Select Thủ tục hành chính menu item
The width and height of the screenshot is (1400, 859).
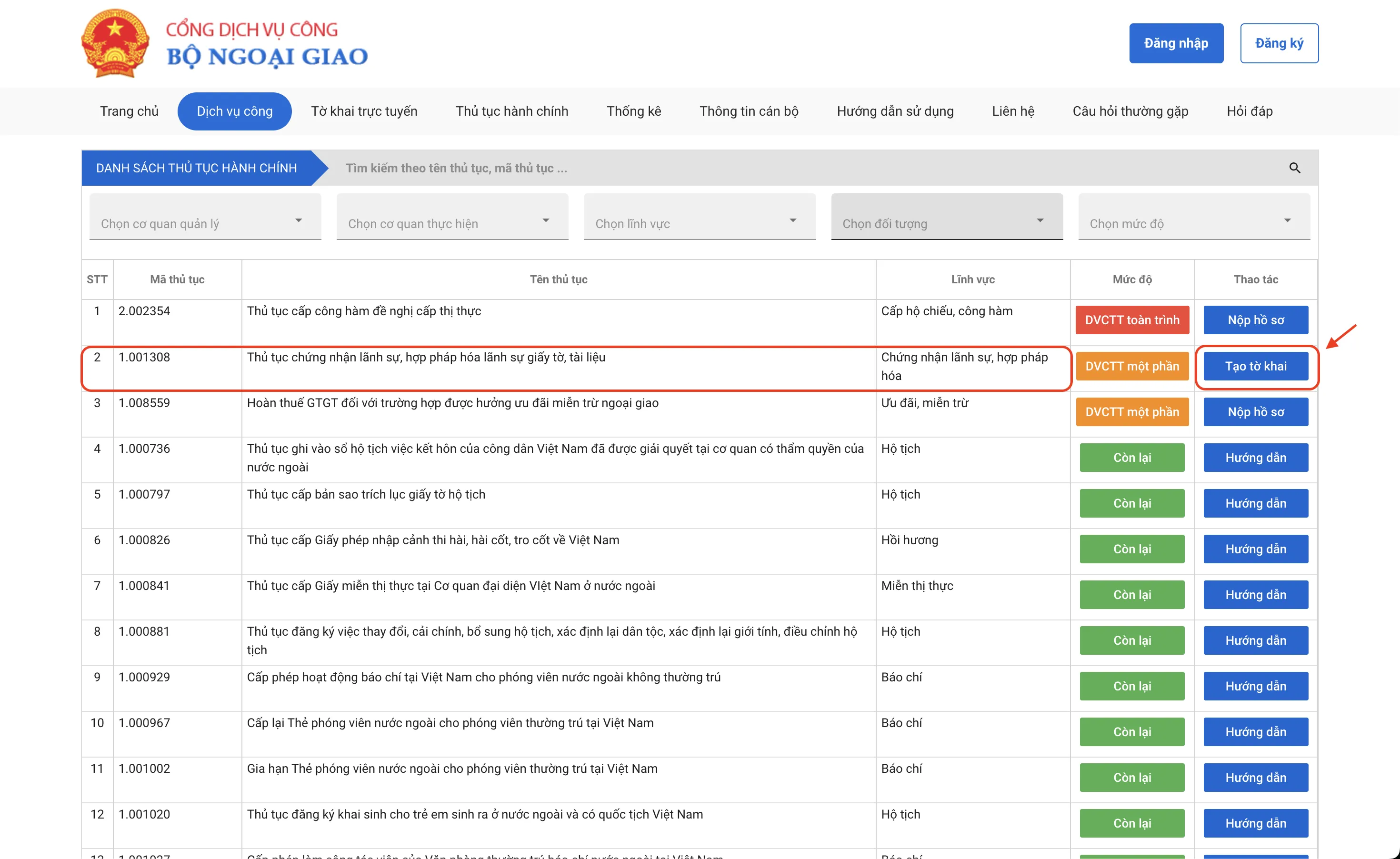pos(511,111)
